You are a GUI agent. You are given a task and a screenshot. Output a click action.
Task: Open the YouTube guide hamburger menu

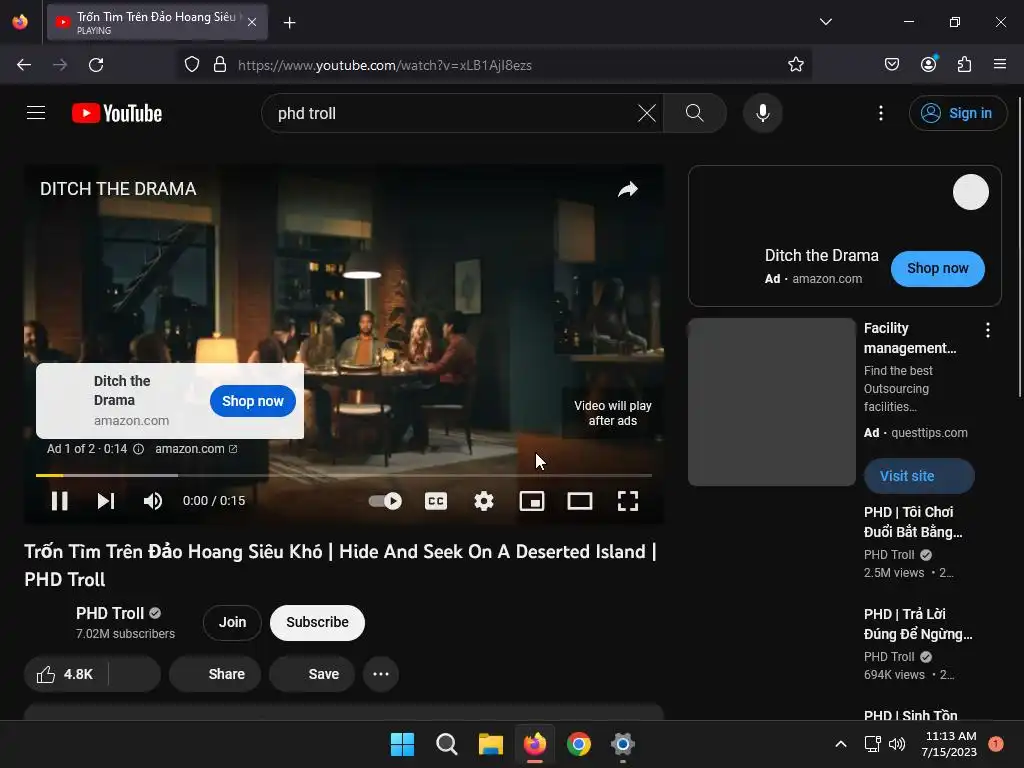(x=36, y=113)
